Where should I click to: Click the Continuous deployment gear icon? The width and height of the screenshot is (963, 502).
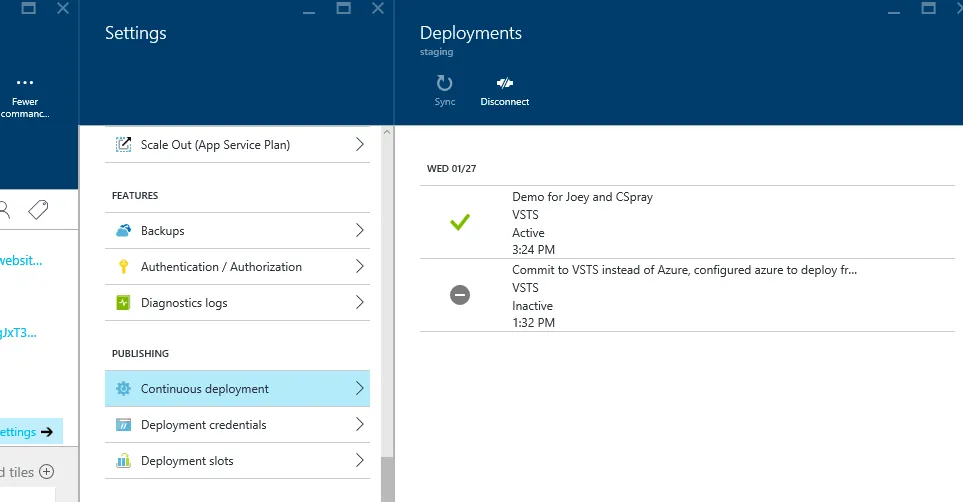tap(123, 389)
